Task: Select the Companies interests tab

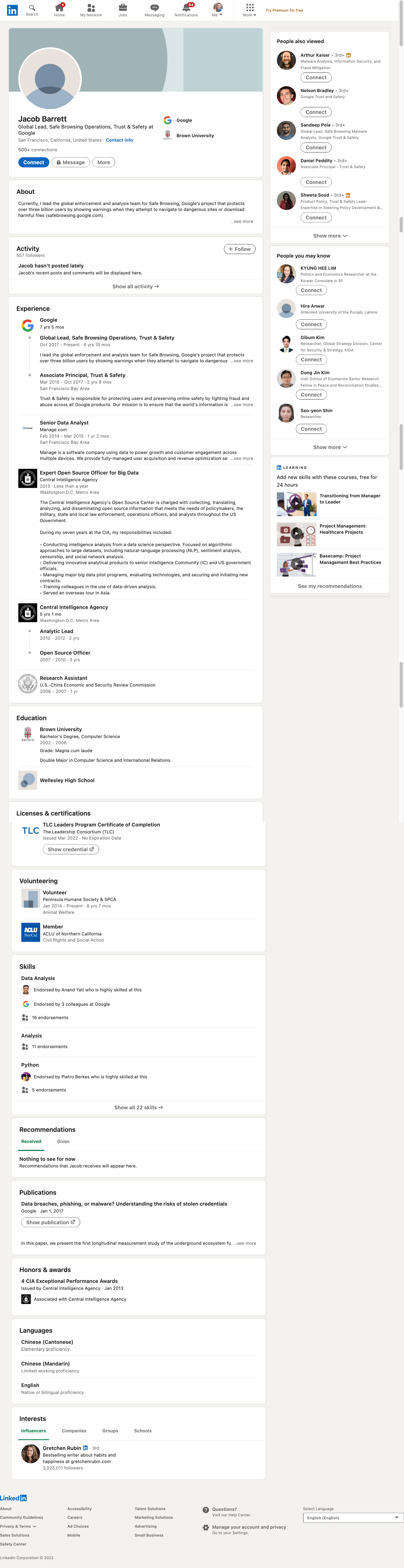Action: point(74,1430)
